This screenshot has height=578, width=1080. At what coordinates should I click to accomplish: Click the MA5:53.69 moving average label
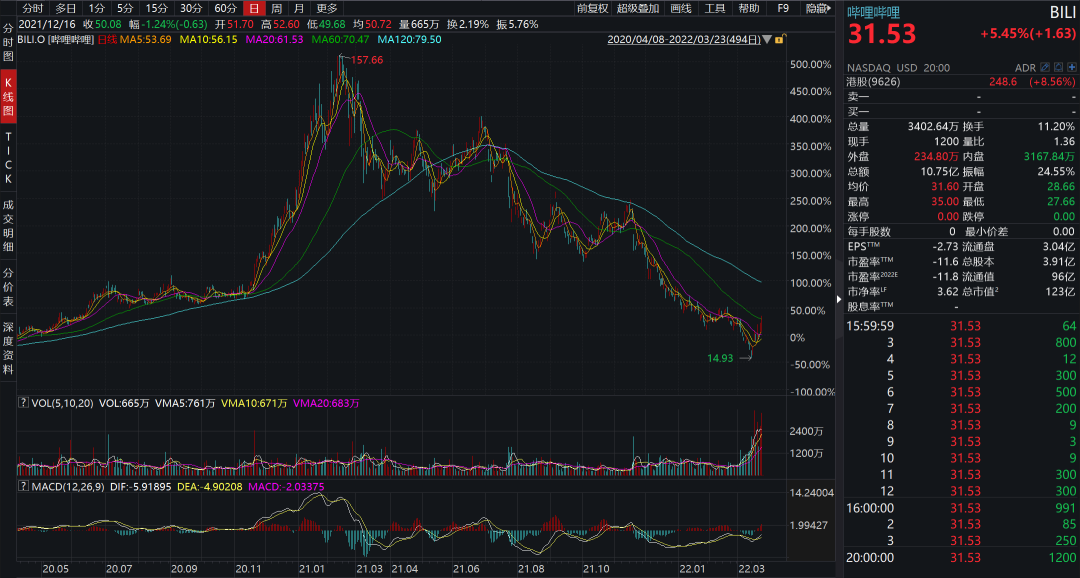(145, 40)
